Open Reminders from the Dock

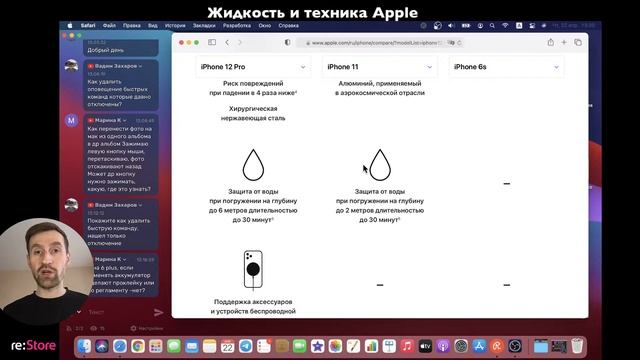coord(264,346)
